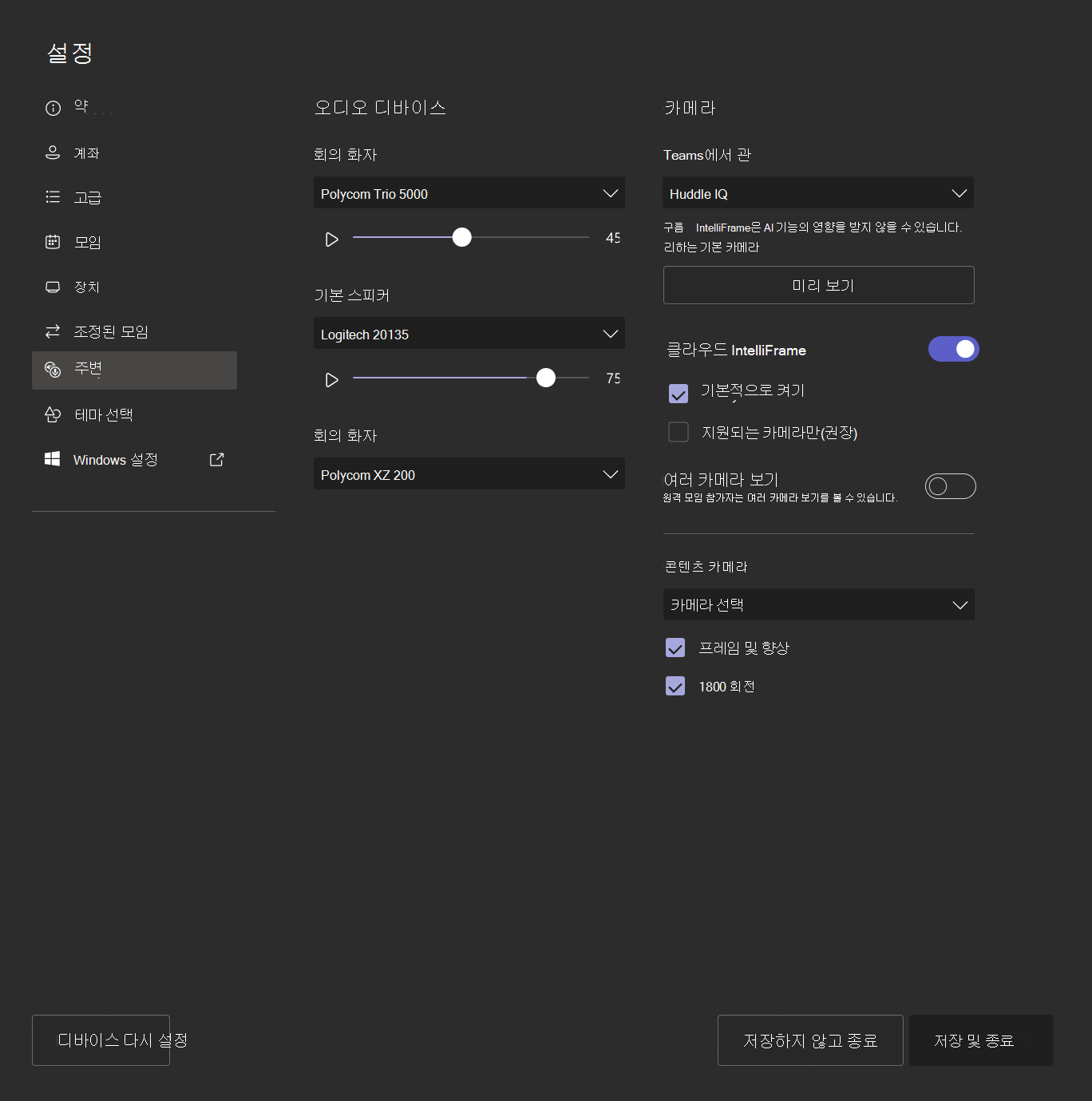This screenshot has height=1101, width=1092.
Task: Click the Windows logo icon
Action: click(x=53, y=459)
